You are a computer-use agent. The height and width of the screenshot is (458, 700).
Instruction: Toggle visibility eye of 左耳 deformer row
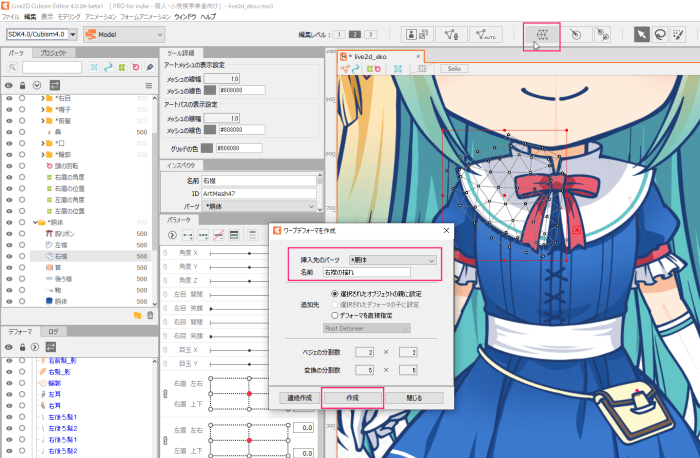point(9,394)
